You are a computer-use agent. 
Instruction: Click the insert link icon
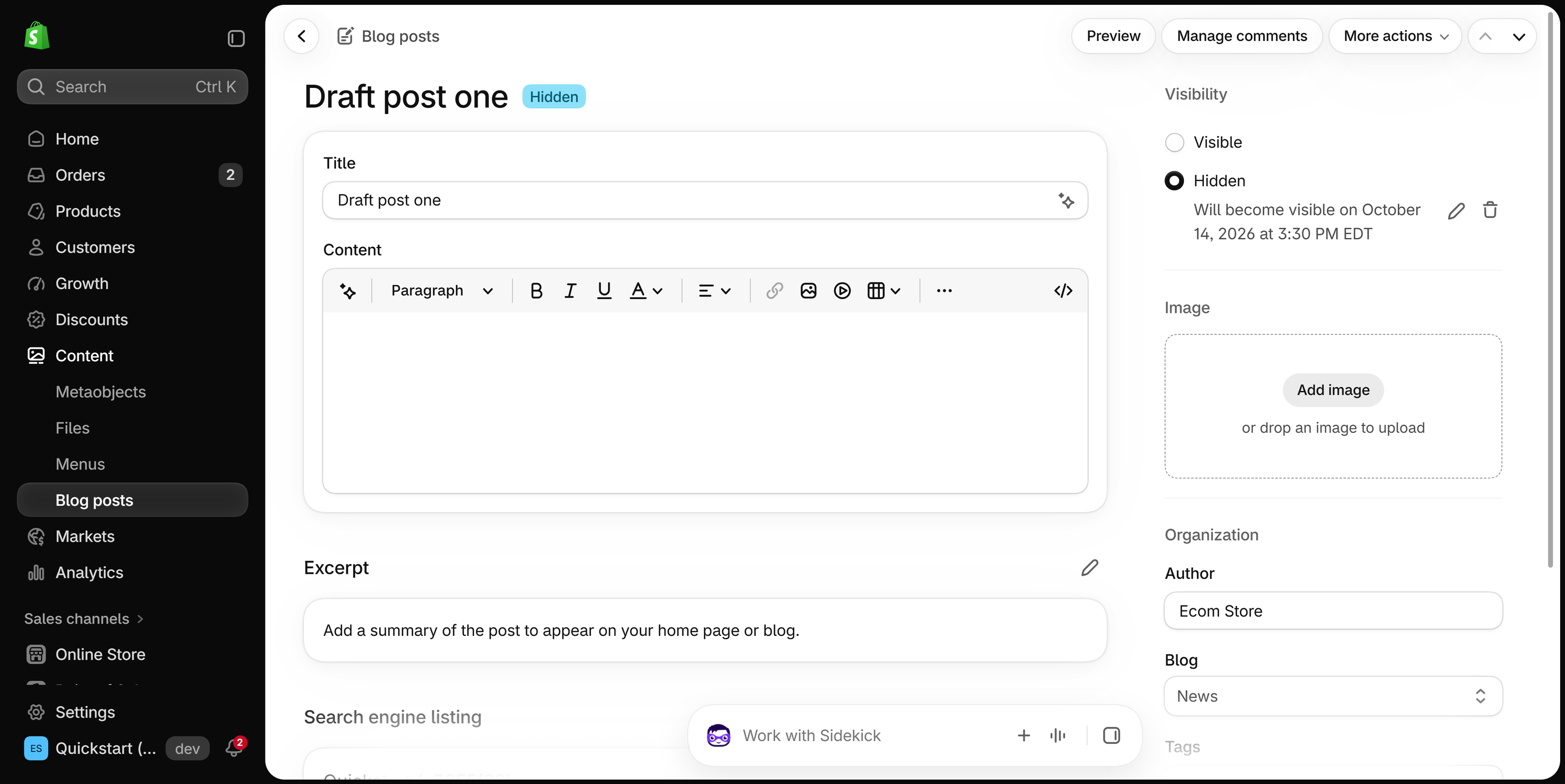774,291
